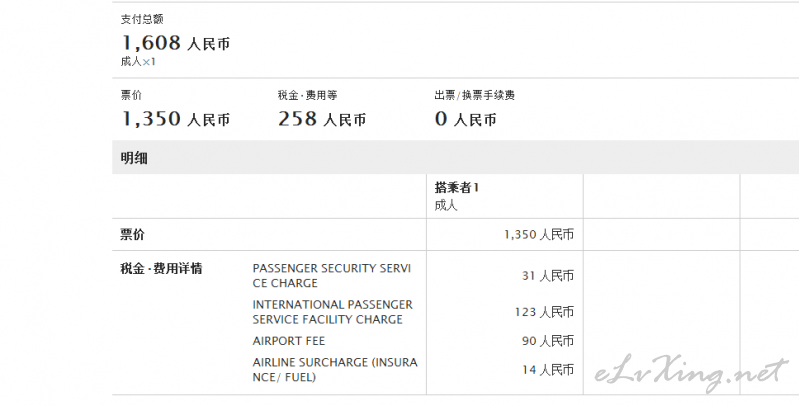799x406 pixels.
Task: Click the 1,350 人民币 fare cell in table
Action: click(539, 234)
